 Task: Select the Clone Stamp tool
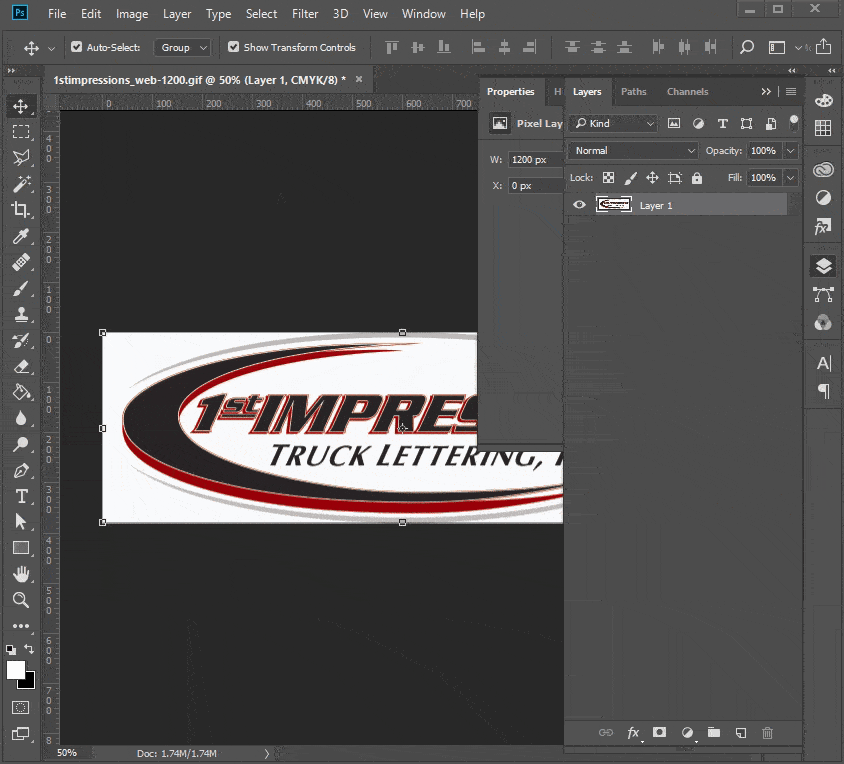[21, 314]
